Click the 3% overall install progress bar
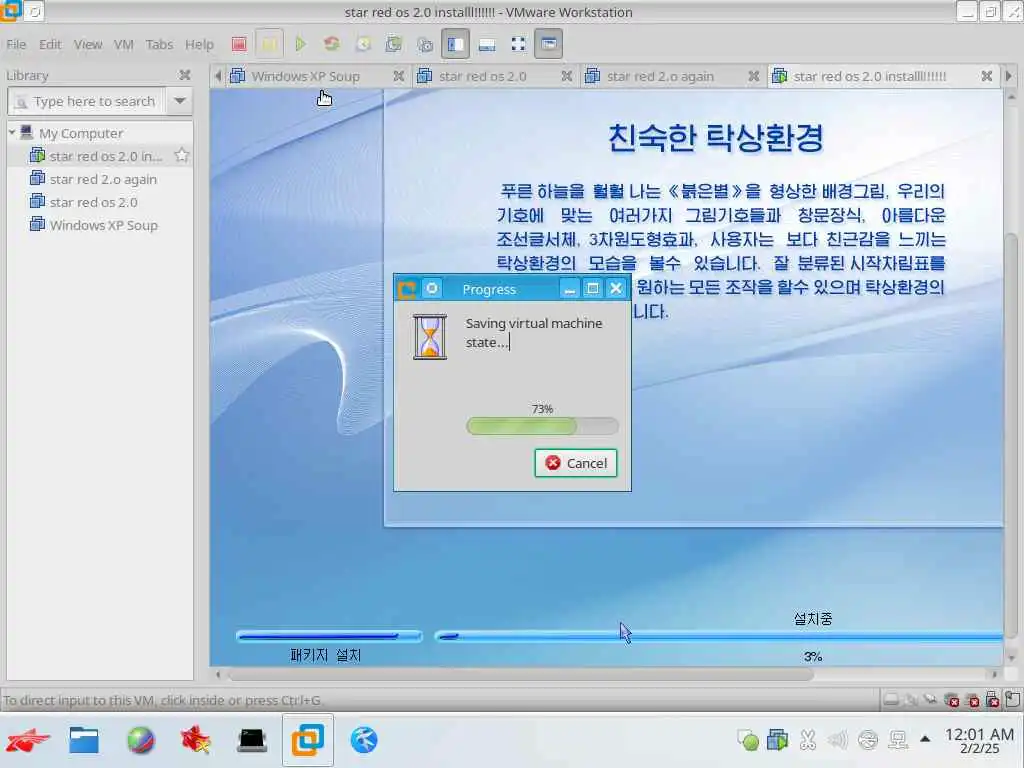This screenshot has height=768, width=1024. click(x=718, y=636)
